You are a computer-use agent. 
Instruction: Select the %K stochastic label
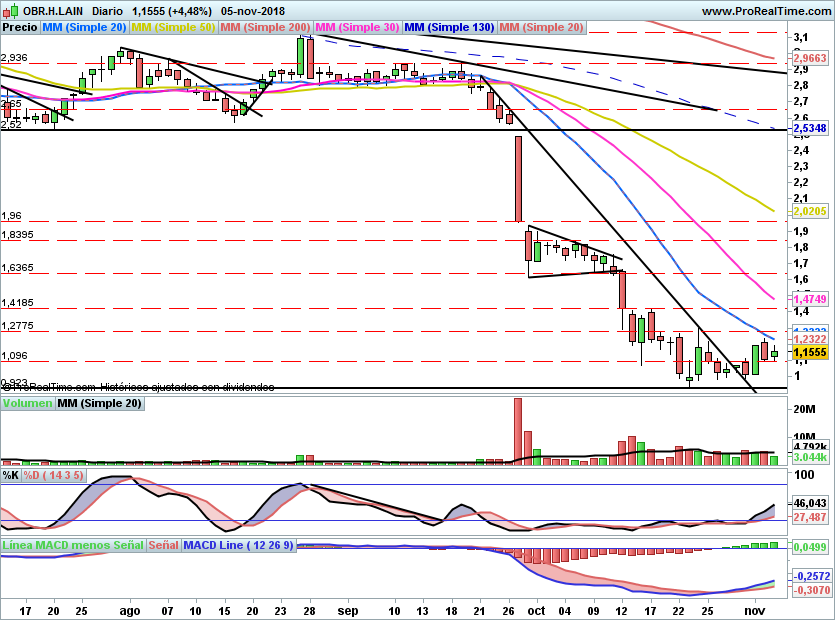click(x=11, y=475)
